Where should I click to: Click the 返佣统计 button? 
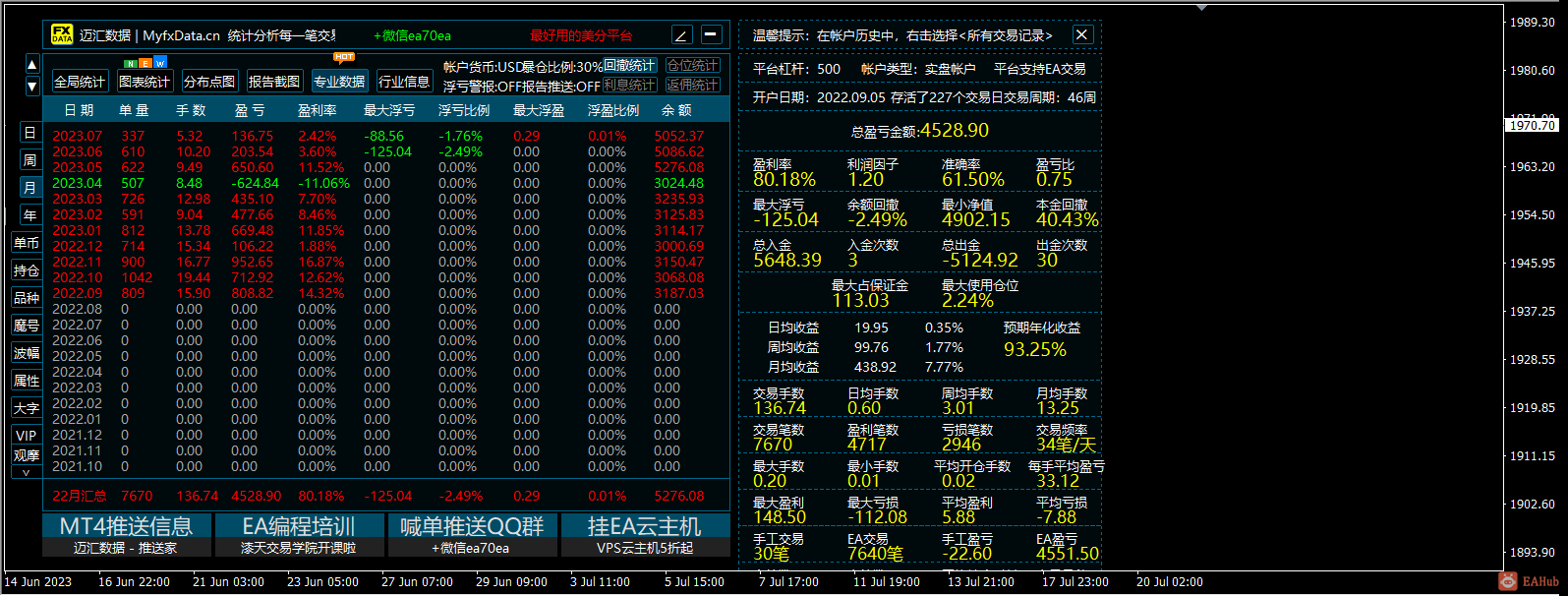[693, 86]
